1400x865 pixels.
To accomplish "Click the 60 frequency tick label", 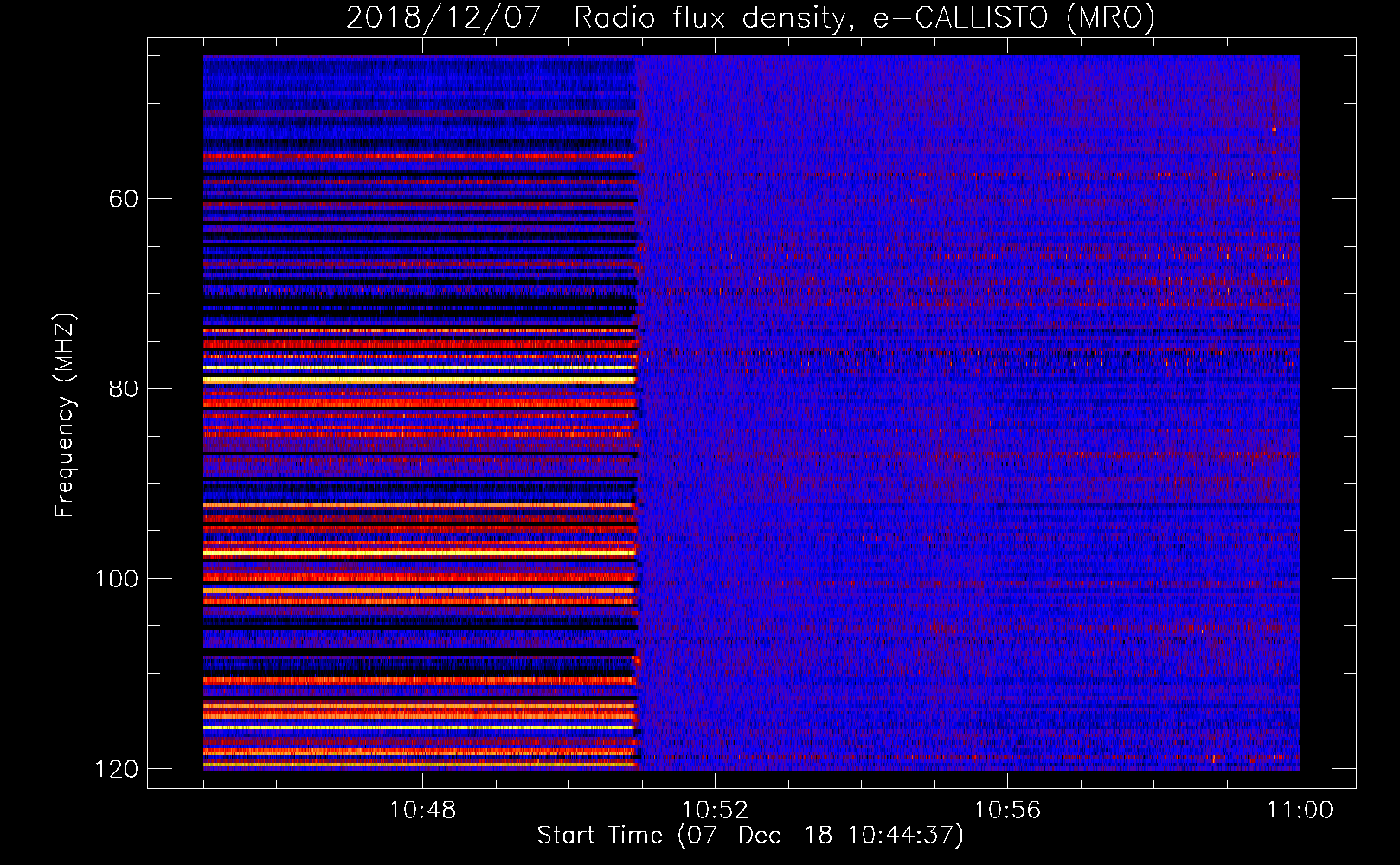I will pos(124,199).
